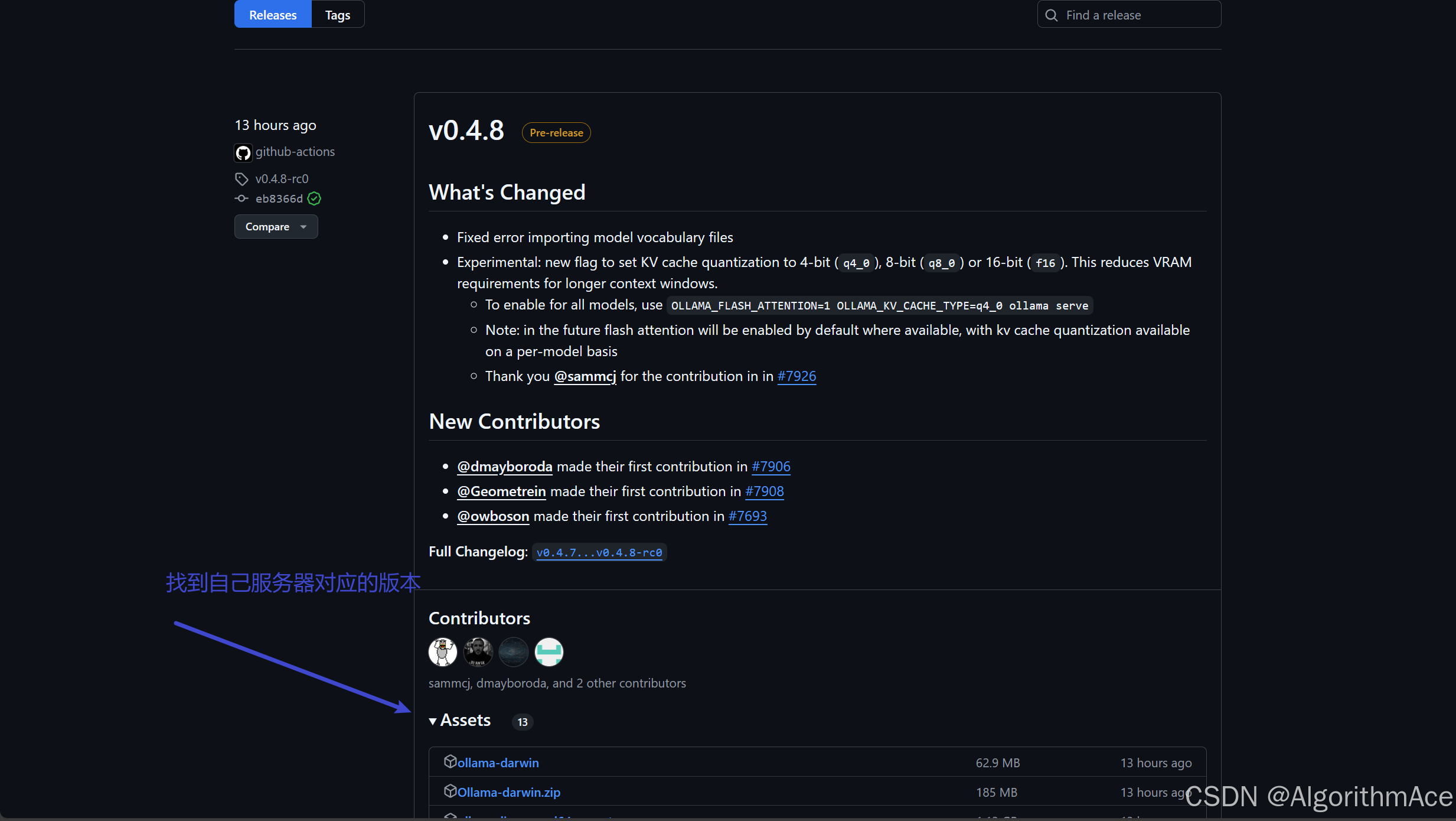
Task: Open the github-actions avatar icon
Action: coord(243,152)
